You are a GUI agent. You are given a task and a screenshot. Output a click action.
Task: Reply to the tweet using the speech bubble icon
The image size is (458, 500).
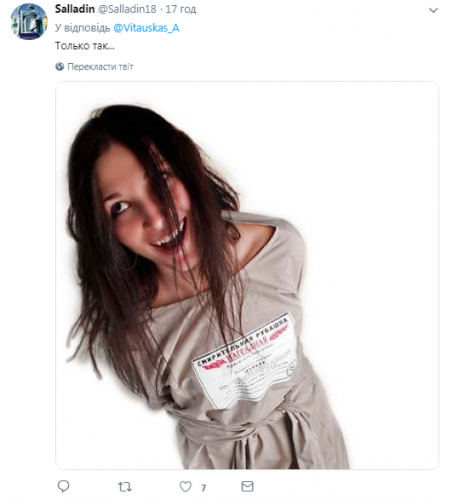pos(63,486)
